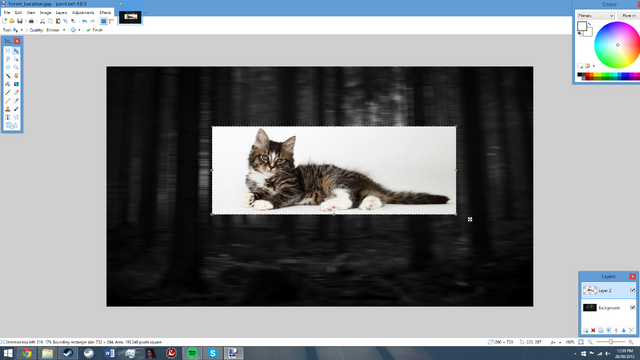Click Merge Layer Down button
The height and width of the screenshot is (360, 640).
tap(609, 330)
